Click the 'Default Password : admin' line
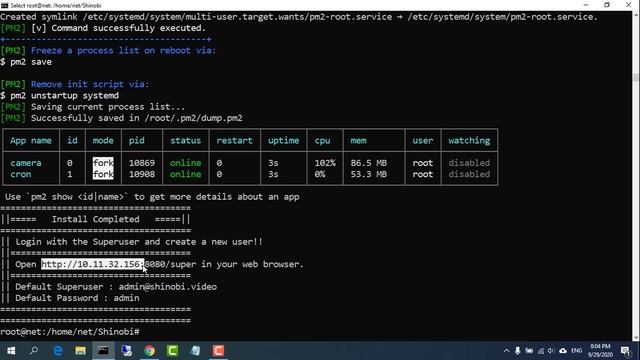Screen dimensions: 640x360 click(77, 298)
